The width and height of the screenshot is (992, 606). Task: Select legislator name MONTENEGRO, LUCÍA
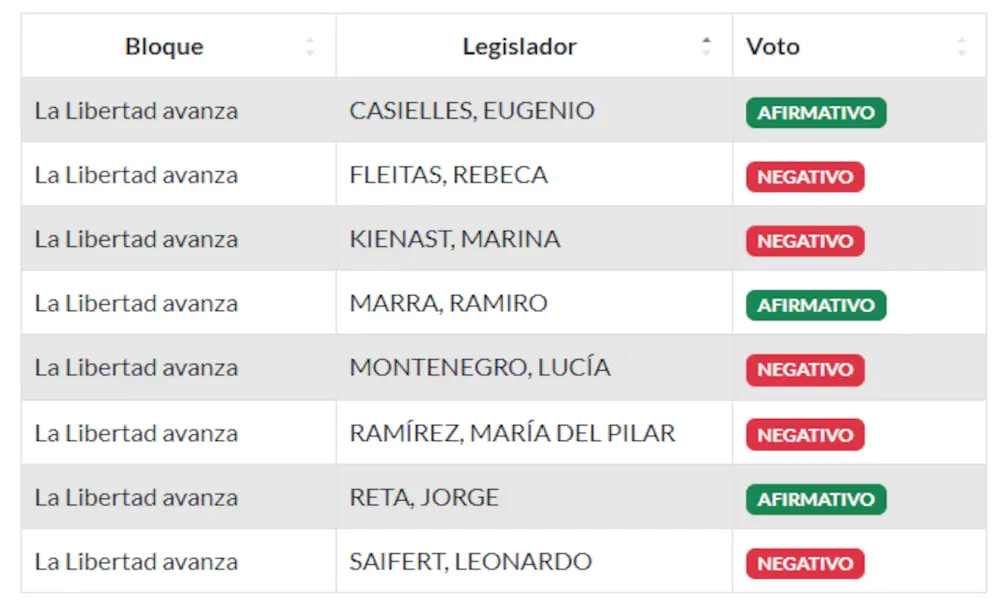[480, 367]
